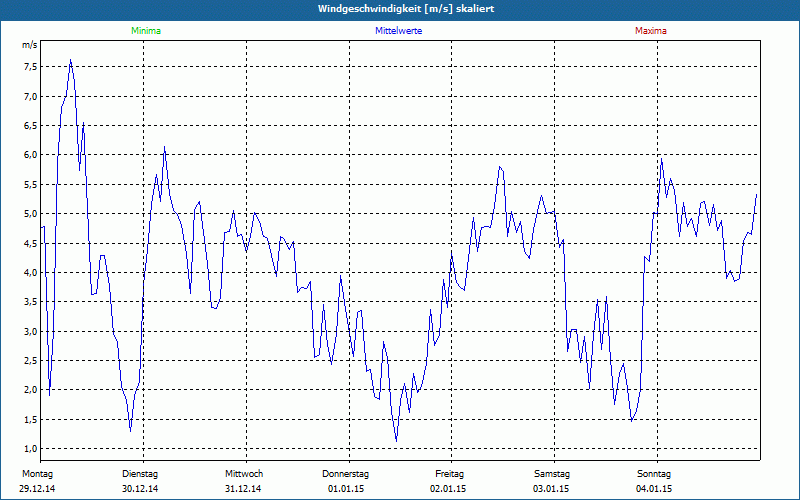800x500 pixels.
Task: Click the highest wind peak on Montag
Action: coord(70,60)
